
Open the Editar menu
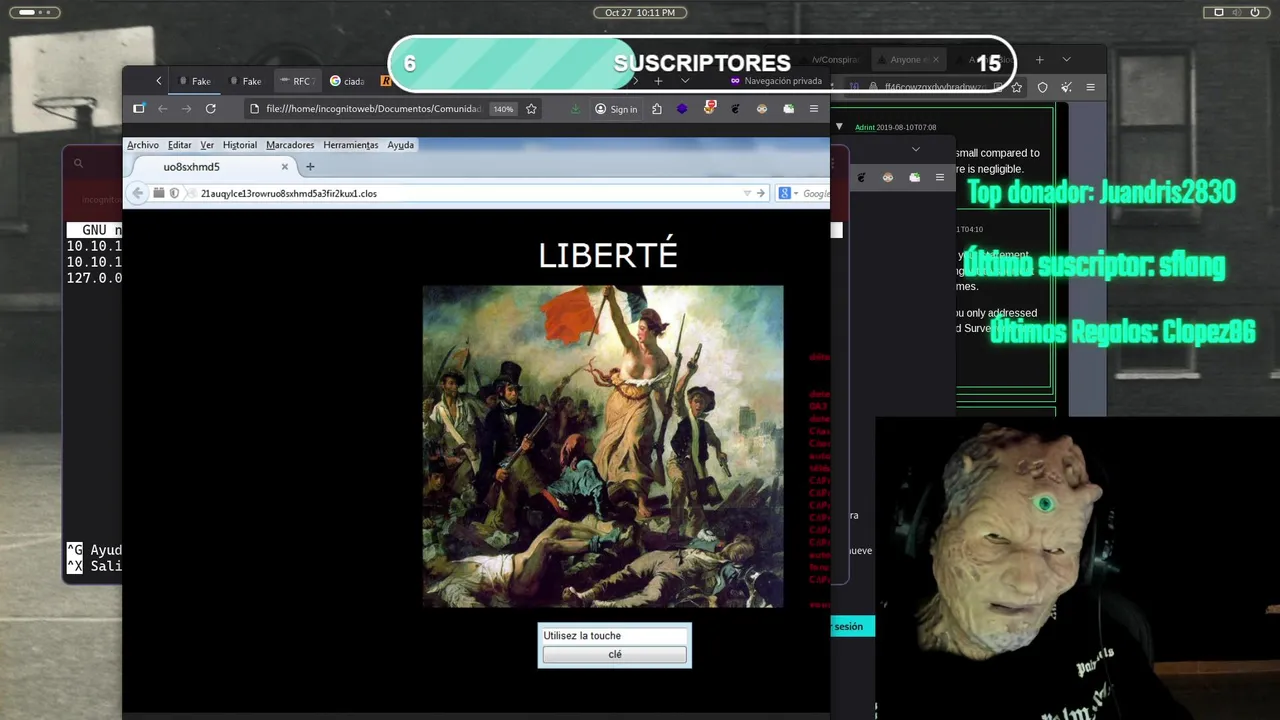180,145
